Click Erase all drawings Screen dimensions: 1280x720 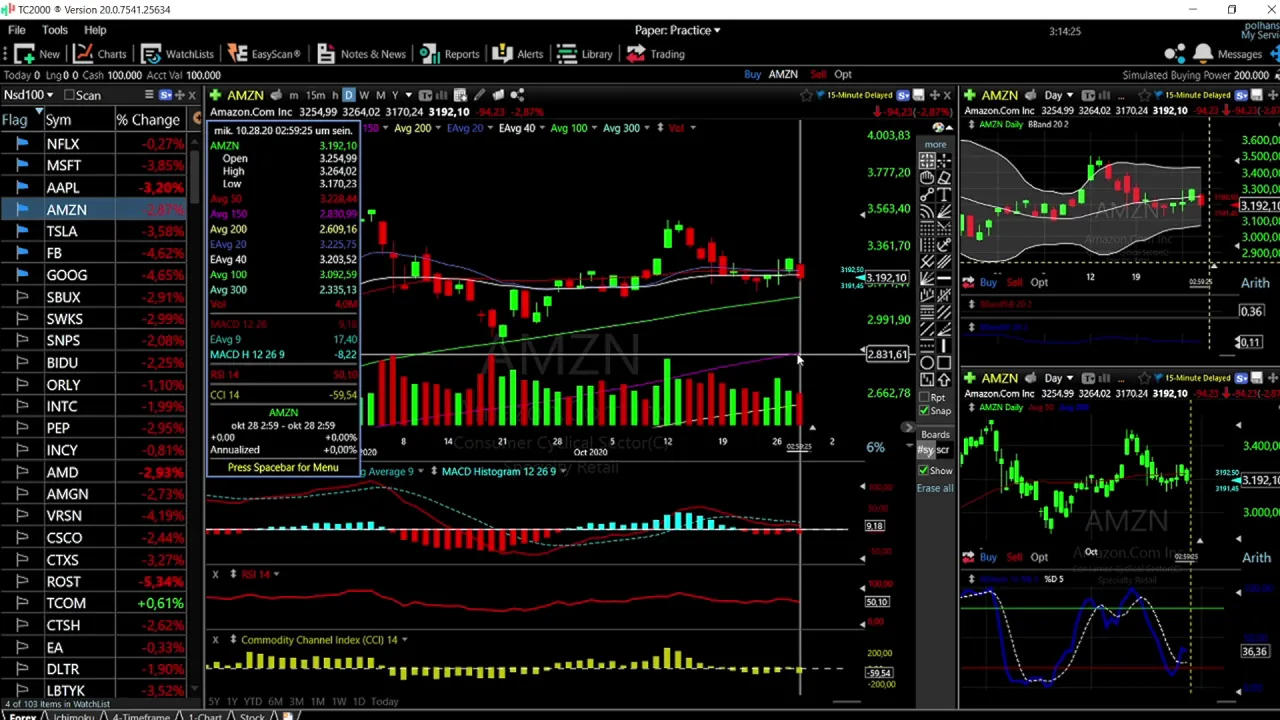(x=935, y=488)
